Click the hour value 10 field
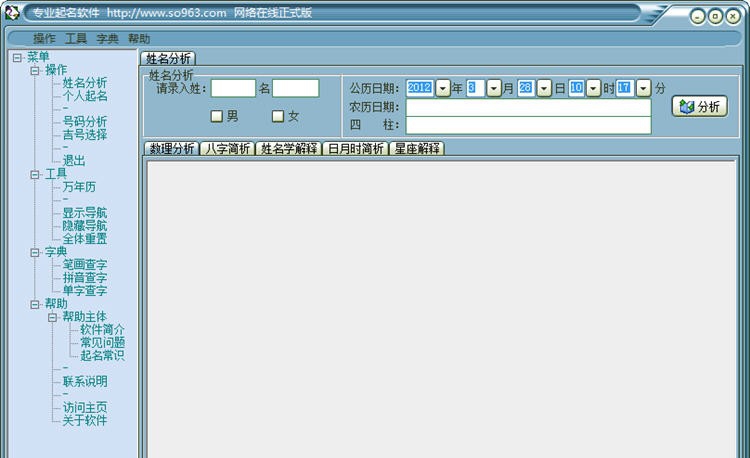Viewport: 750px width, 458px height. coord(576,88)
